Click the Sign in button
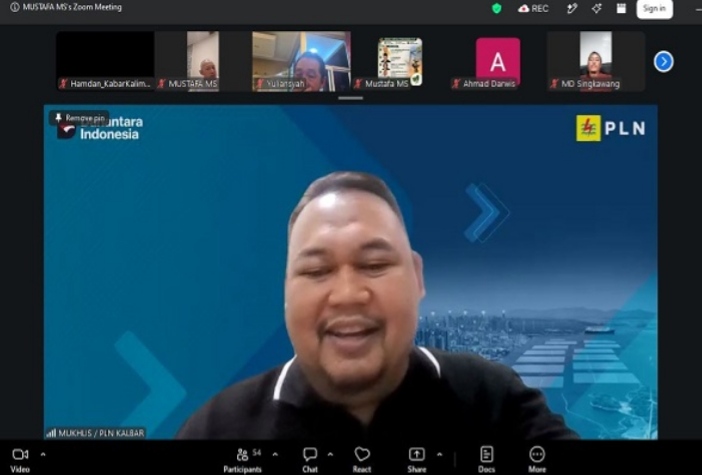Screen dimensions: 702x475 click(654, 9)
